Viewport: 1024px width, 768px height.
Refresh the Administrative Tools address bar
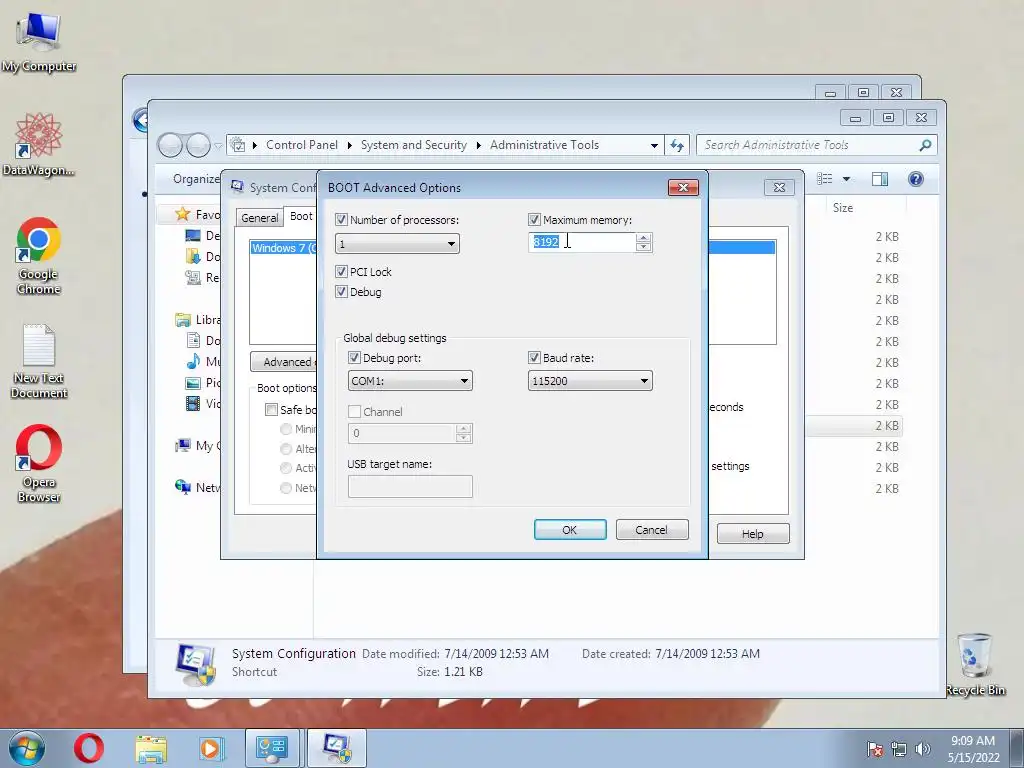click(677, 145)
